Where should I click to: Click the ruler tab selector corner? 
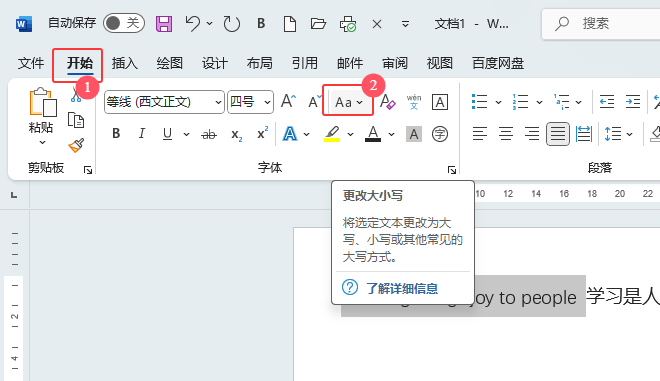click(14, 195)
